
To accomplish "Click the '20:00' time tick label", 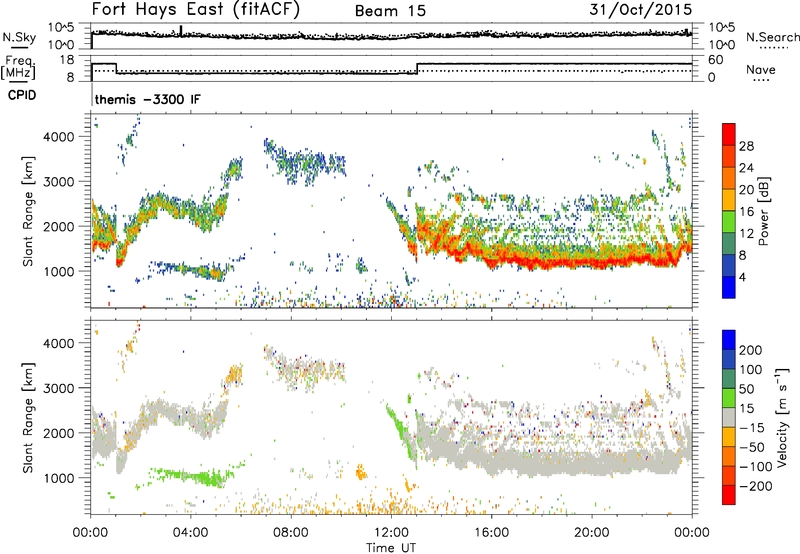I will (x=591, y=533).
